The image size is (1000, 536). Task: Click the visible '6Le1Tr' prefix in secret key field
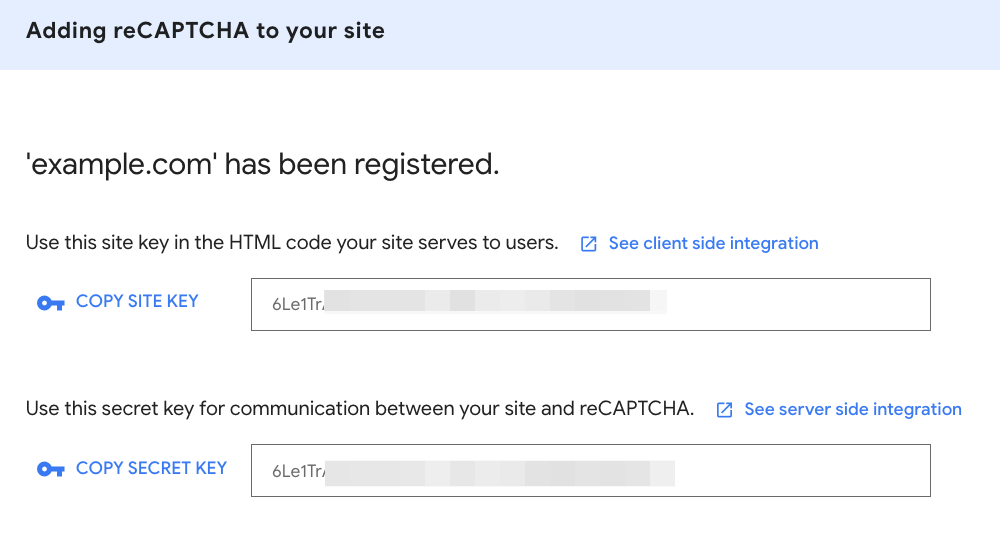pos(297,471)
